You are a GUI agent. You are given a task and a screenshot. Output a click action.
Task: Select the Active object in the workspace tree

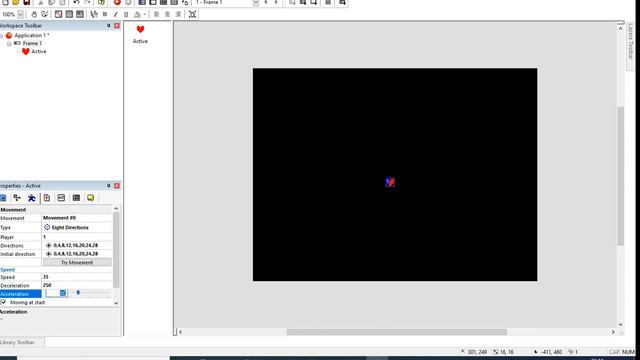[39, 51]
